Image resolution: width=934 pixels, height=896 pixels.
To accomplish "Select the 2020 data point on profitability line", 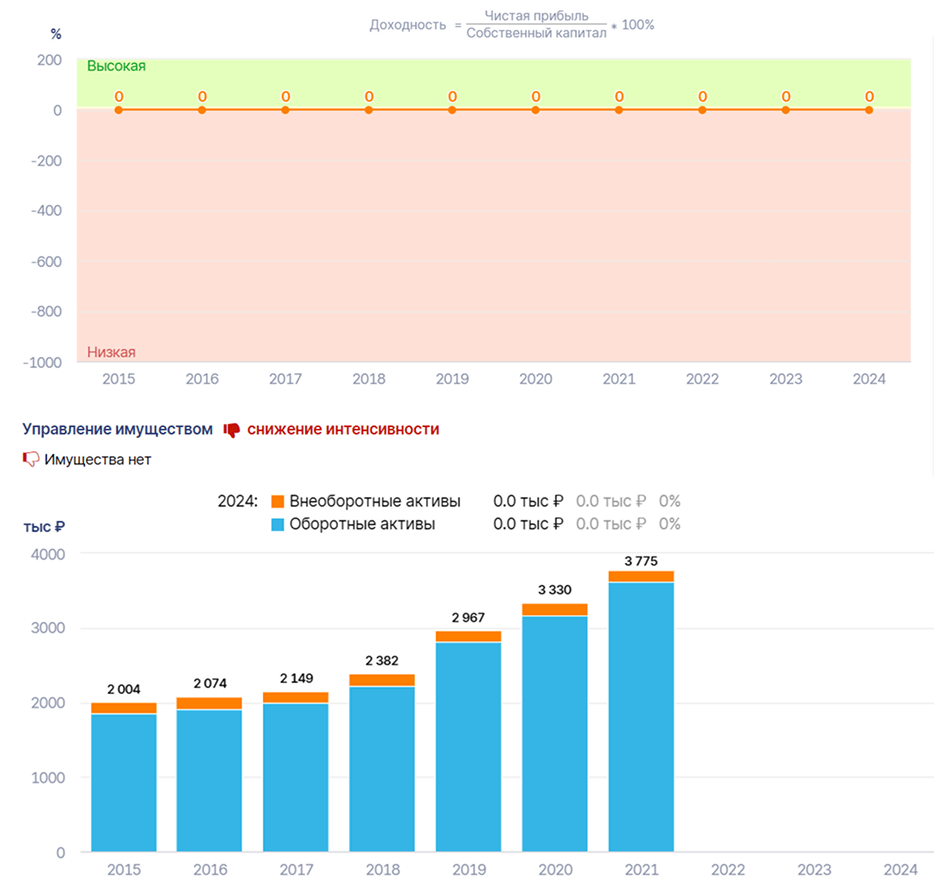I will pos(536,110).
